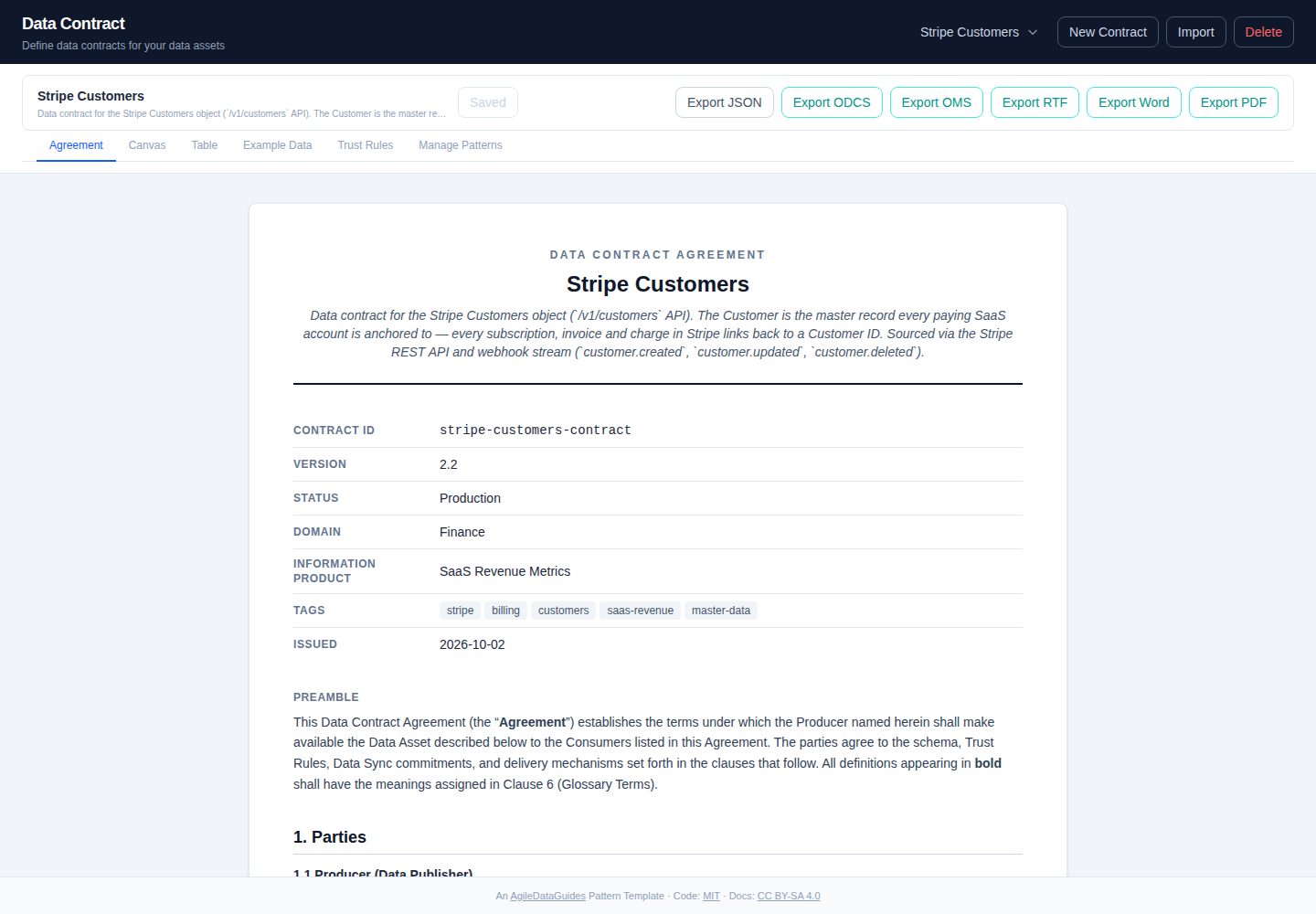The width and height of the screenshot is (1316, 914).
Task: Click the 'Stripe Customers' agreement heading
Action: point(658,284)
